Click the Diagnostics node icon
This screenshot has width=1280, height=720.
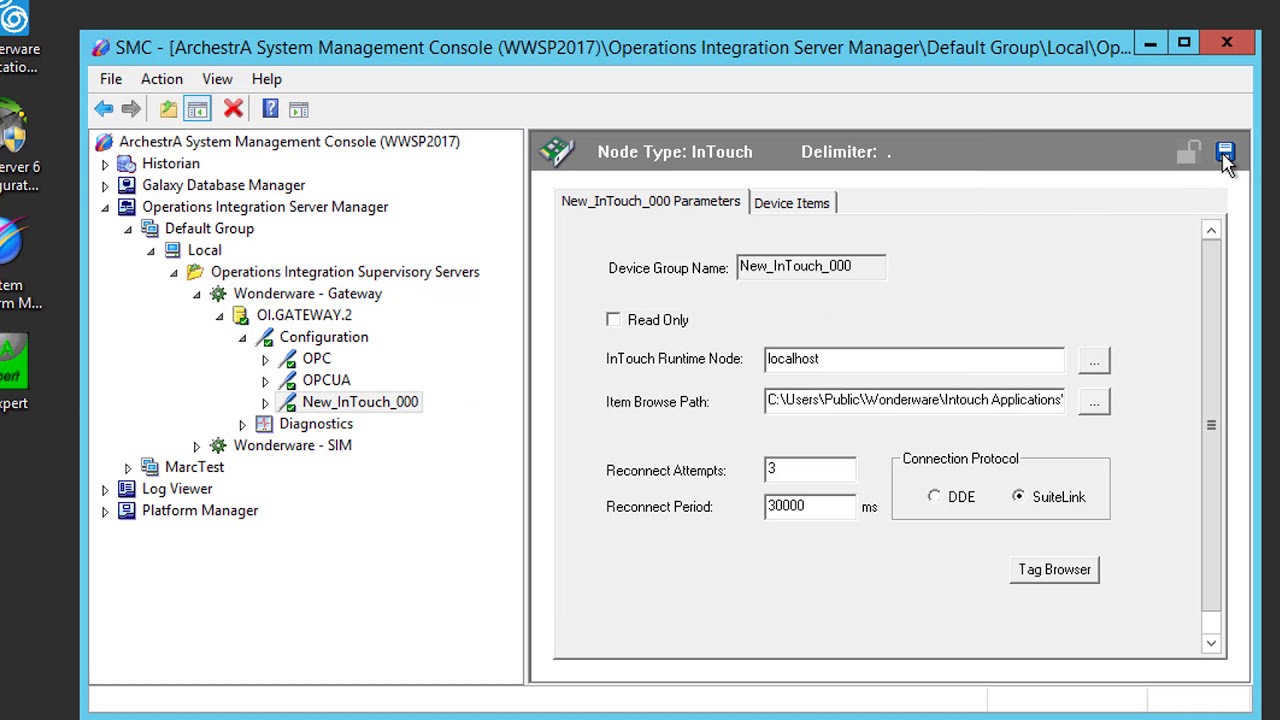click(264, 424)
